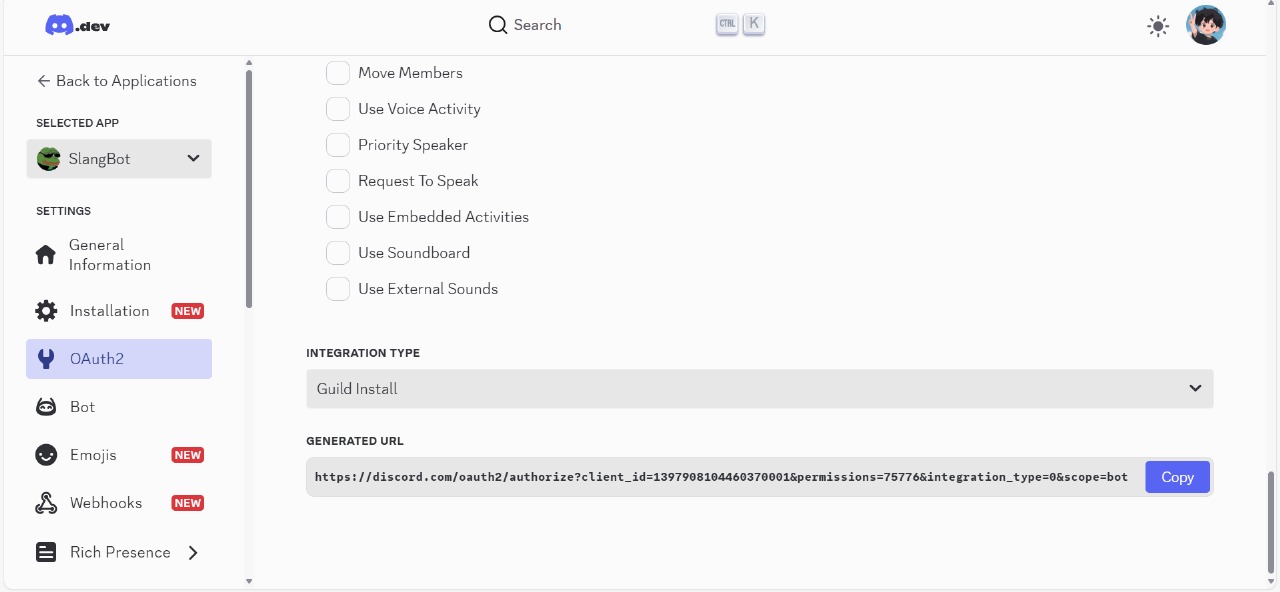Image resolution: width=1280 pixels, height=592 pixels.
Task: Expand the SlangBot app selector
Action: [119, 159]
